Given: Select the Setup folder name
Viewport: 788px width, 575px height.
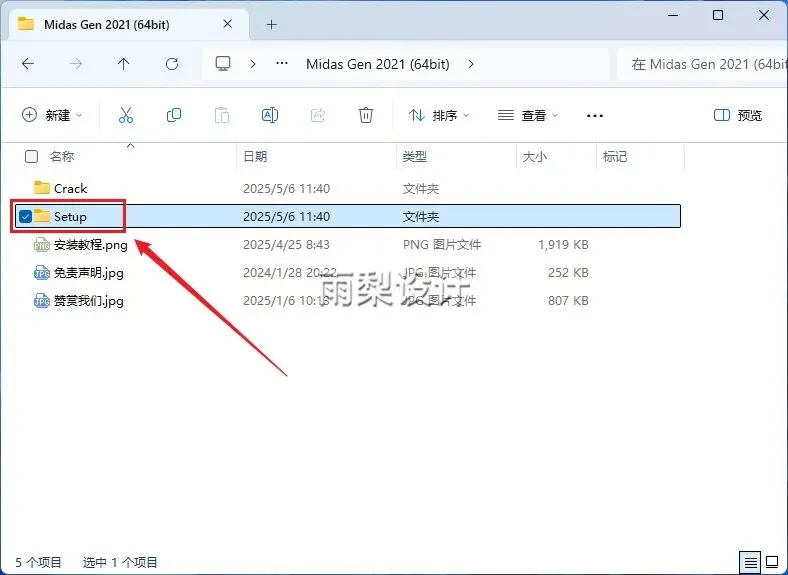Looking at the screenshot, I should tap(70, 217).
